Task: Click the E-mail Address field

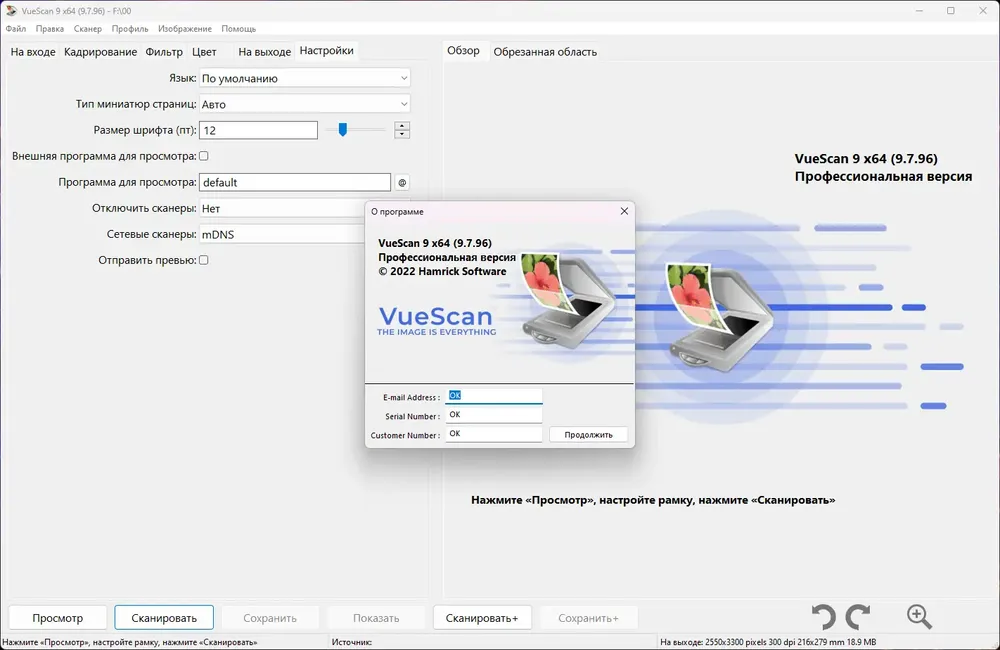Action: pos(494,396)
